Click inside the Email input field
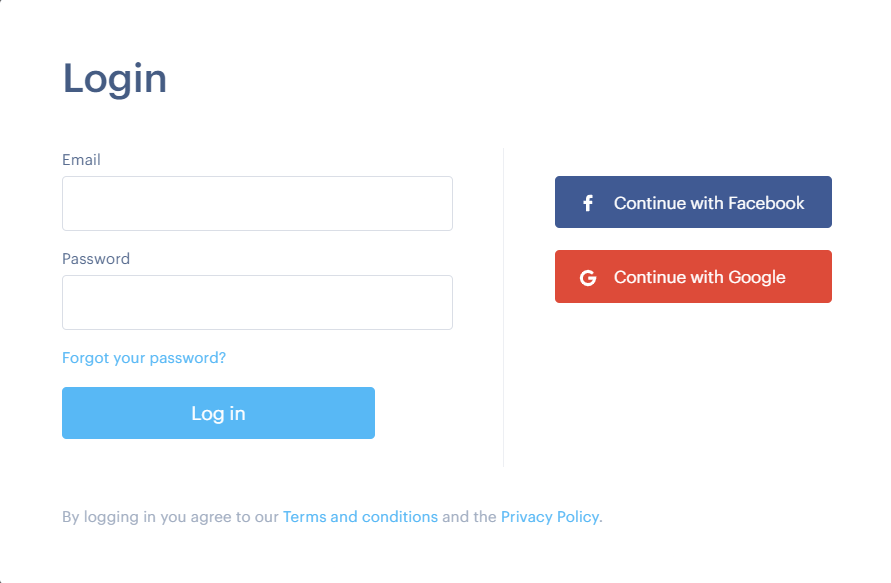This screenshot has height=583, width=891. 257,203
